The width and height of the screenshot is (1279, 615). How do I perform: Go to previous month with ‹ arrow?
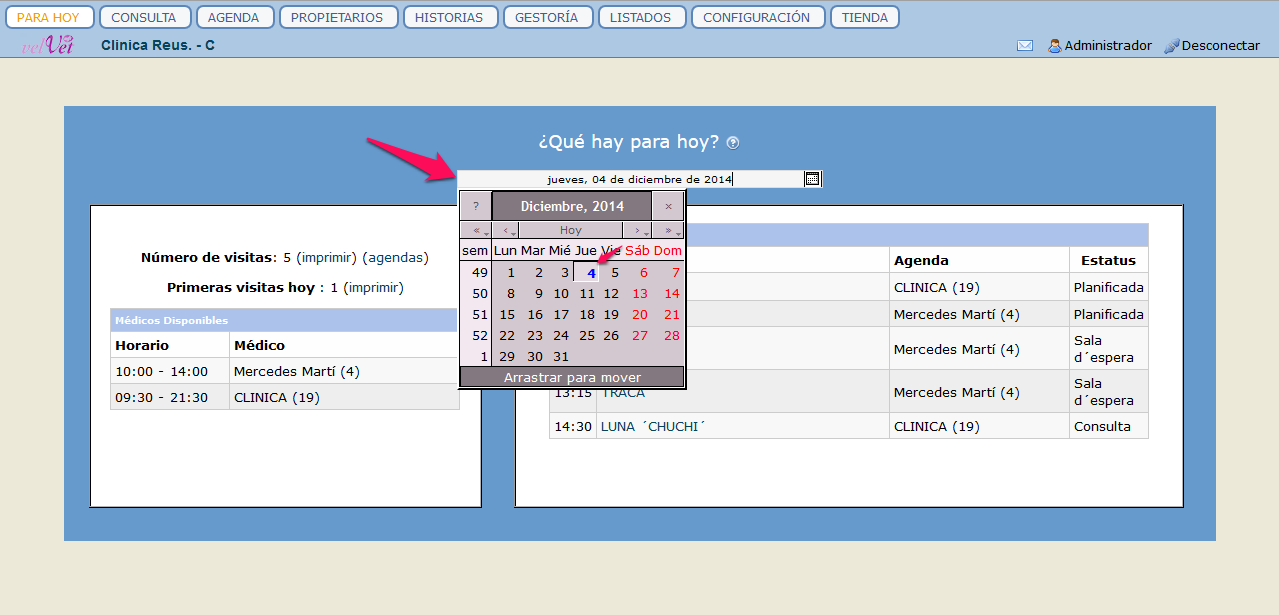click(x=506, y=230)
